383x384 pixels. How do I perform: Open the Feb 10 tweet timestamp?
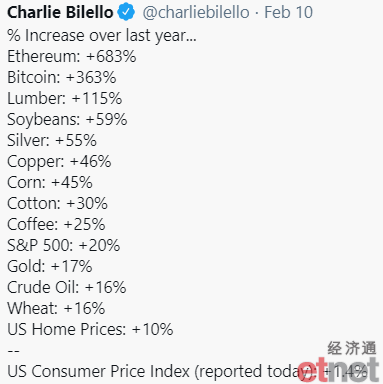[x=289, y=12]
